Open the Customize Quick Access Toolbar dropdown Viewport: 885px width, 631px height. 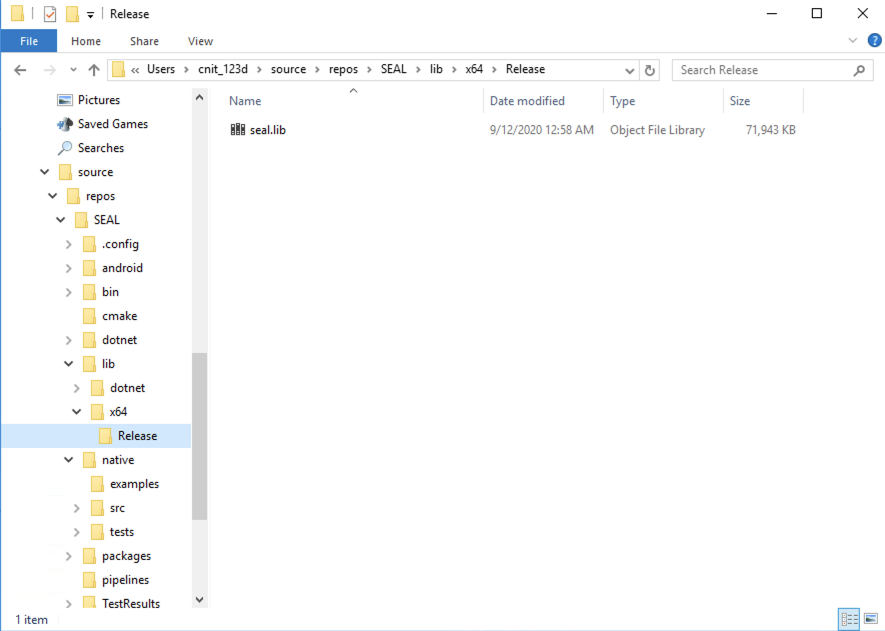coord(90,15)
